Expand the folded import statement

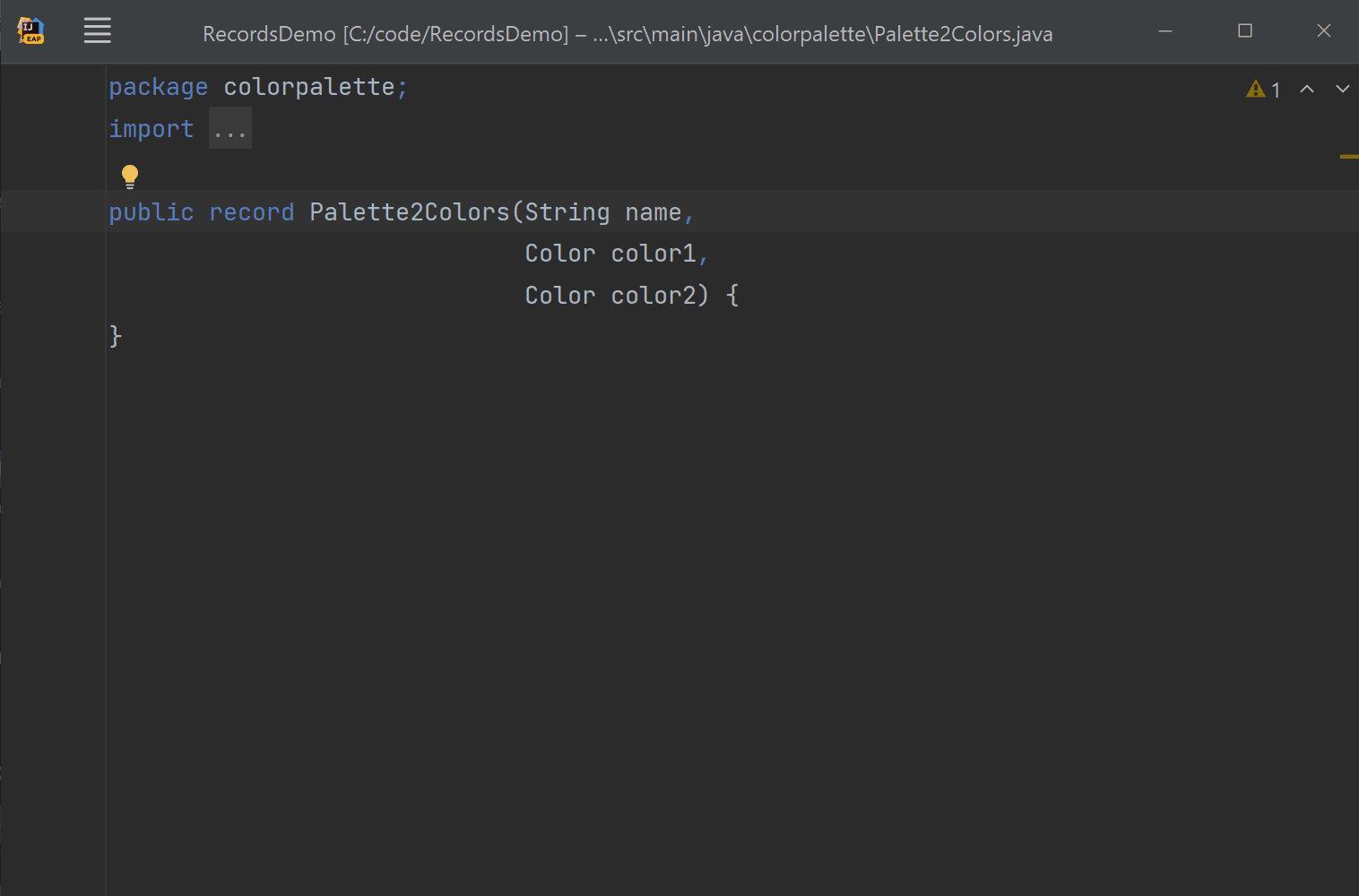click(x=229, y=127)
